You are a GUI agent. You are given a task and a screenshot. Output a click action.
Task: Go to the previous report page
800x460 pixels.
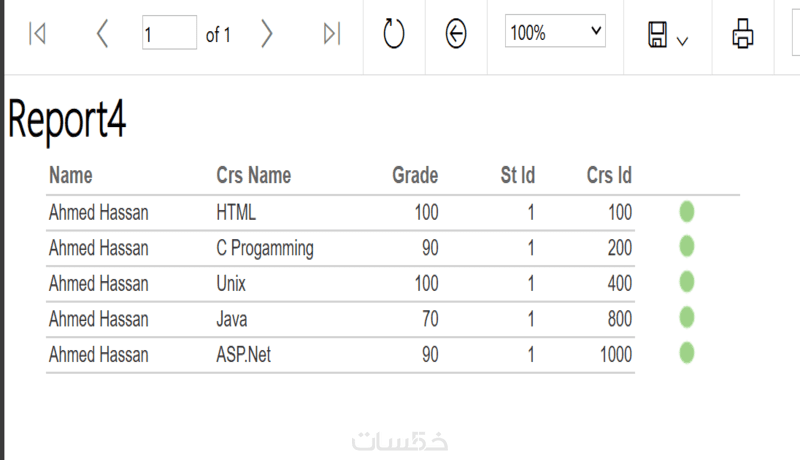(101, 34)
